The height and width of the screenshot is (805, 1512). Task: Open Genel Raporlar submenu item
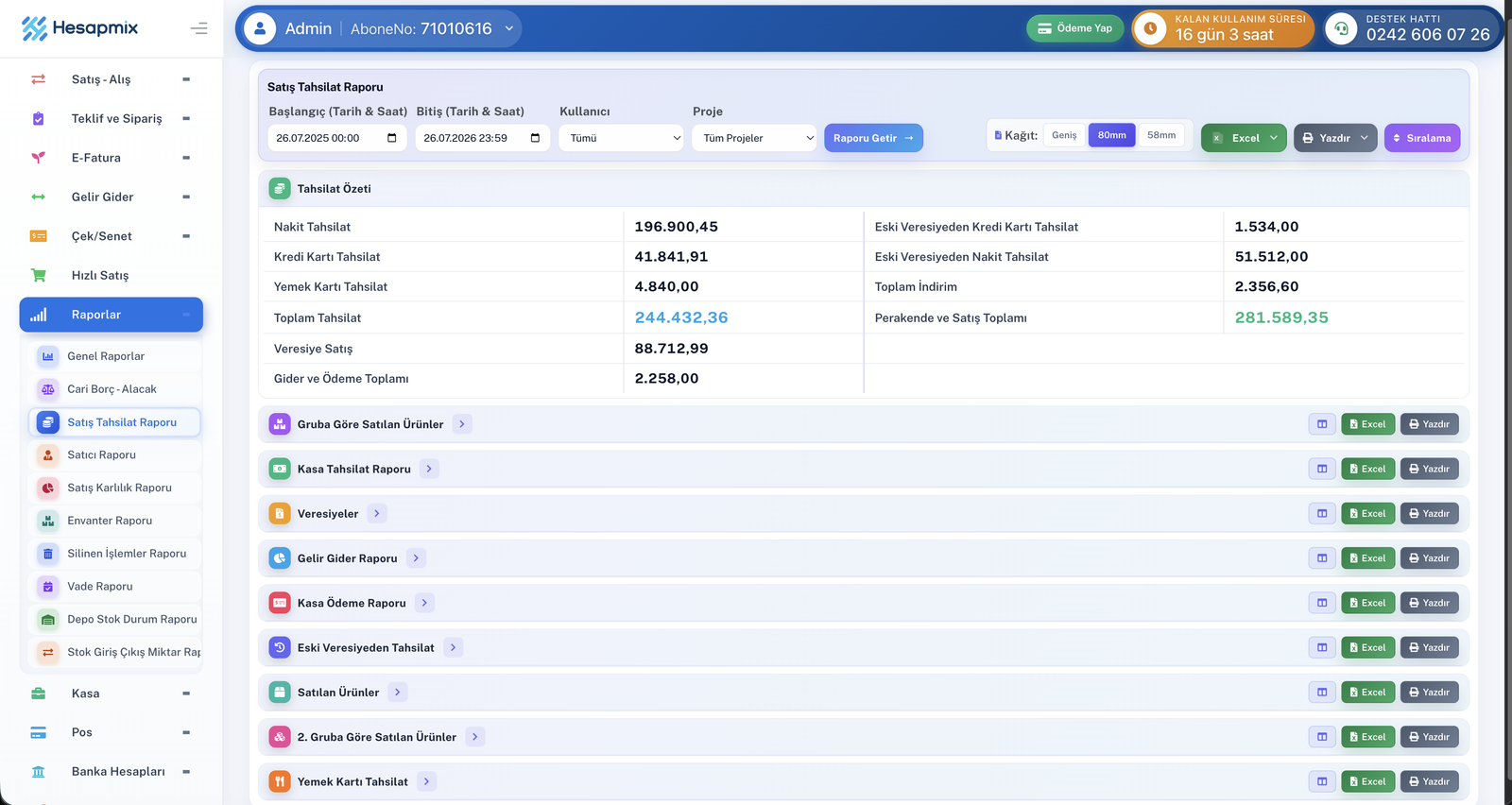pos(115,356)
